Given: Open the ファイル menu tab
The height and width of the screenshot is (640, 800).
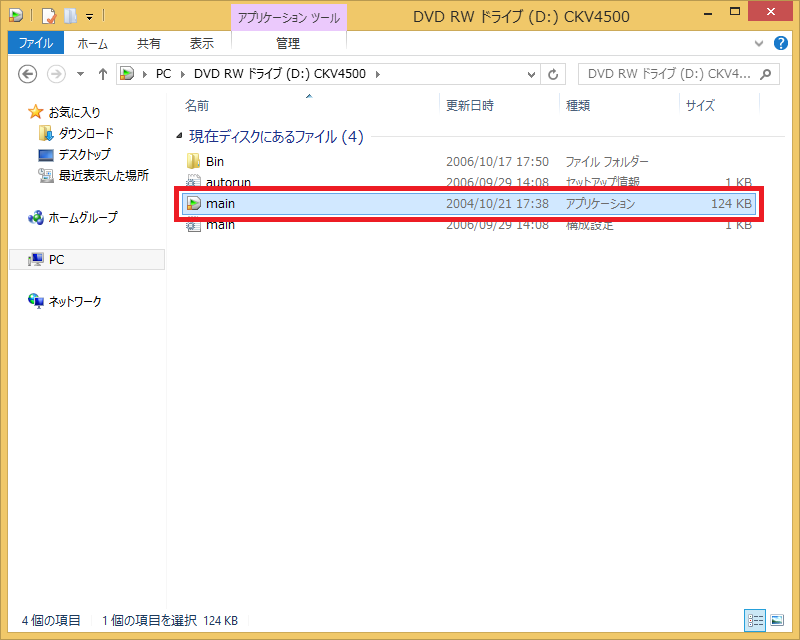Looking at the screenshot, I should (x=36, y=44).
